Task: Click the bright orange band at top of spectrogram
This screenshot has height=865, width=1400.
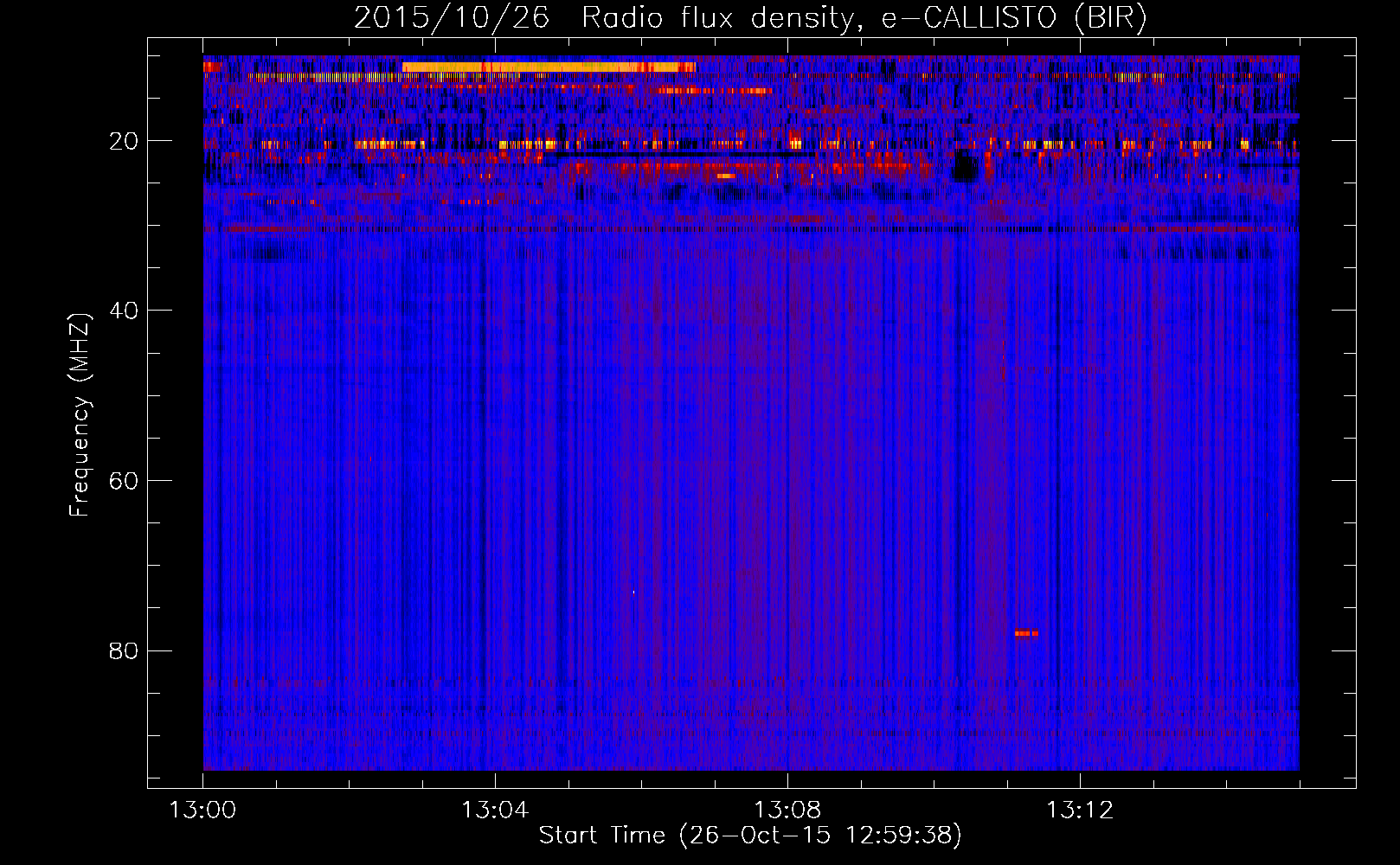Action: click(549, 67)
